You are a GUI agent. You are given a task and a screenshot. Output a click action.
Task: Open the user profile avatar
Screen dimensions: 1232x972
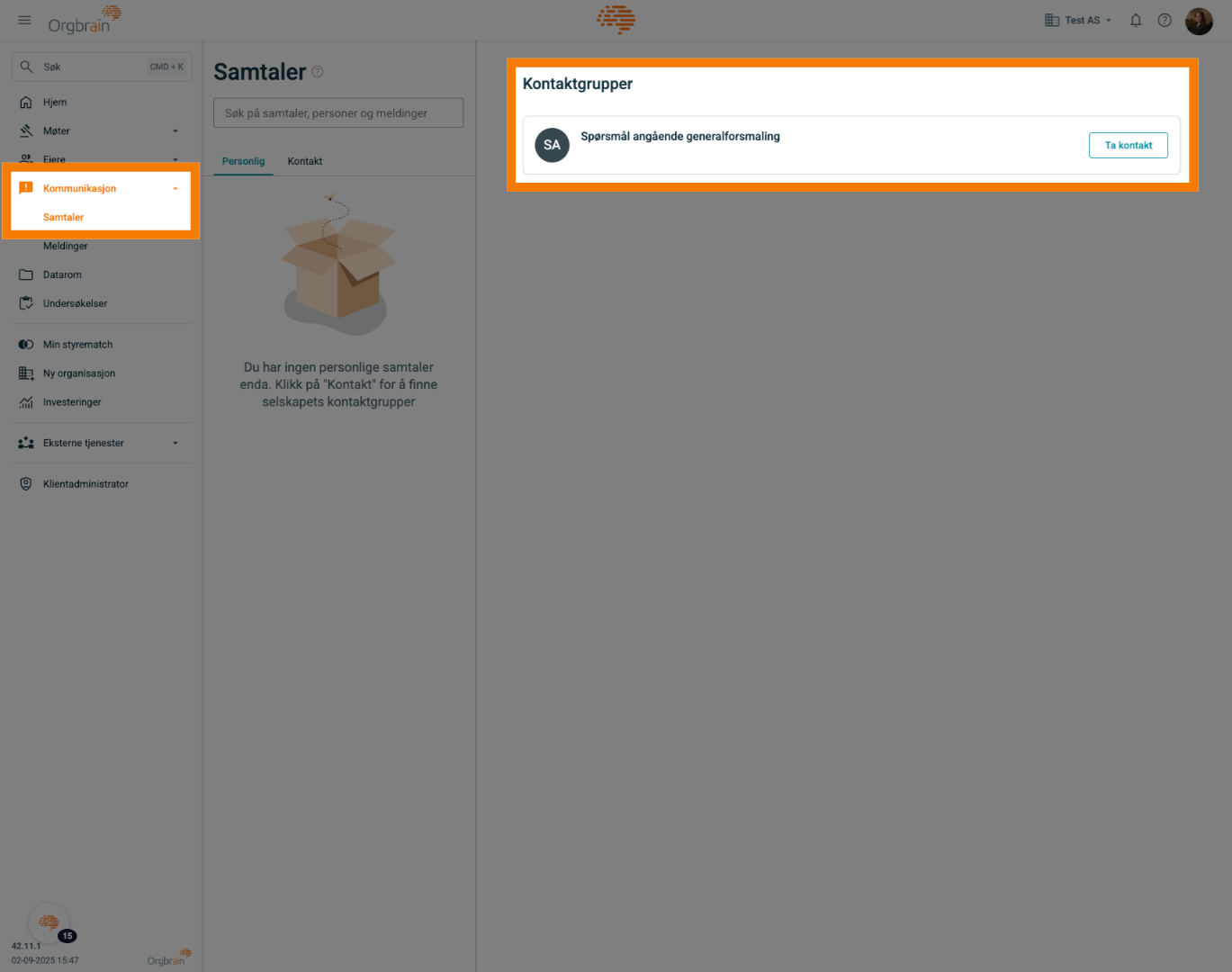(1199, 21)
